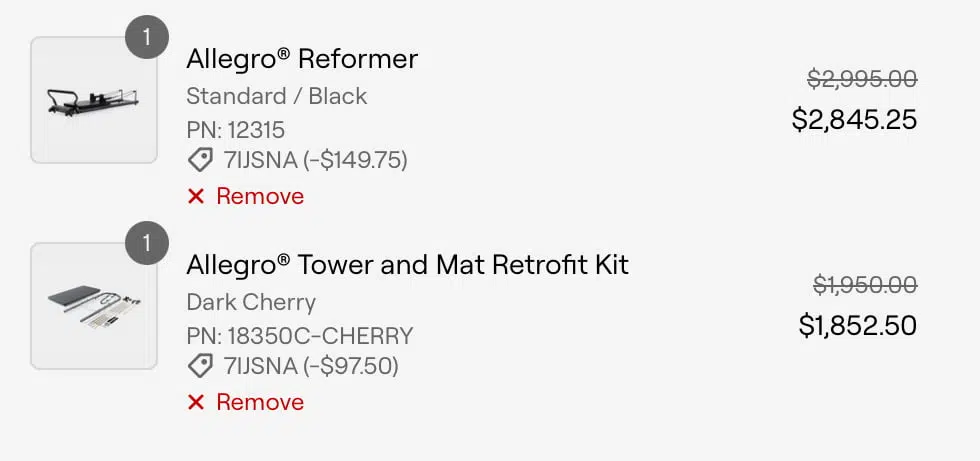Click the struck-through price $1,950.00

(x=865, y=285)
